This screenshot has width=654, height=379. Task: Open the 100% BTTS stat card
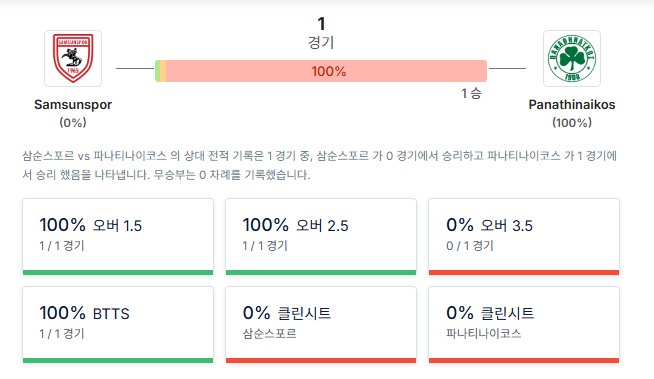pos(118,324)
